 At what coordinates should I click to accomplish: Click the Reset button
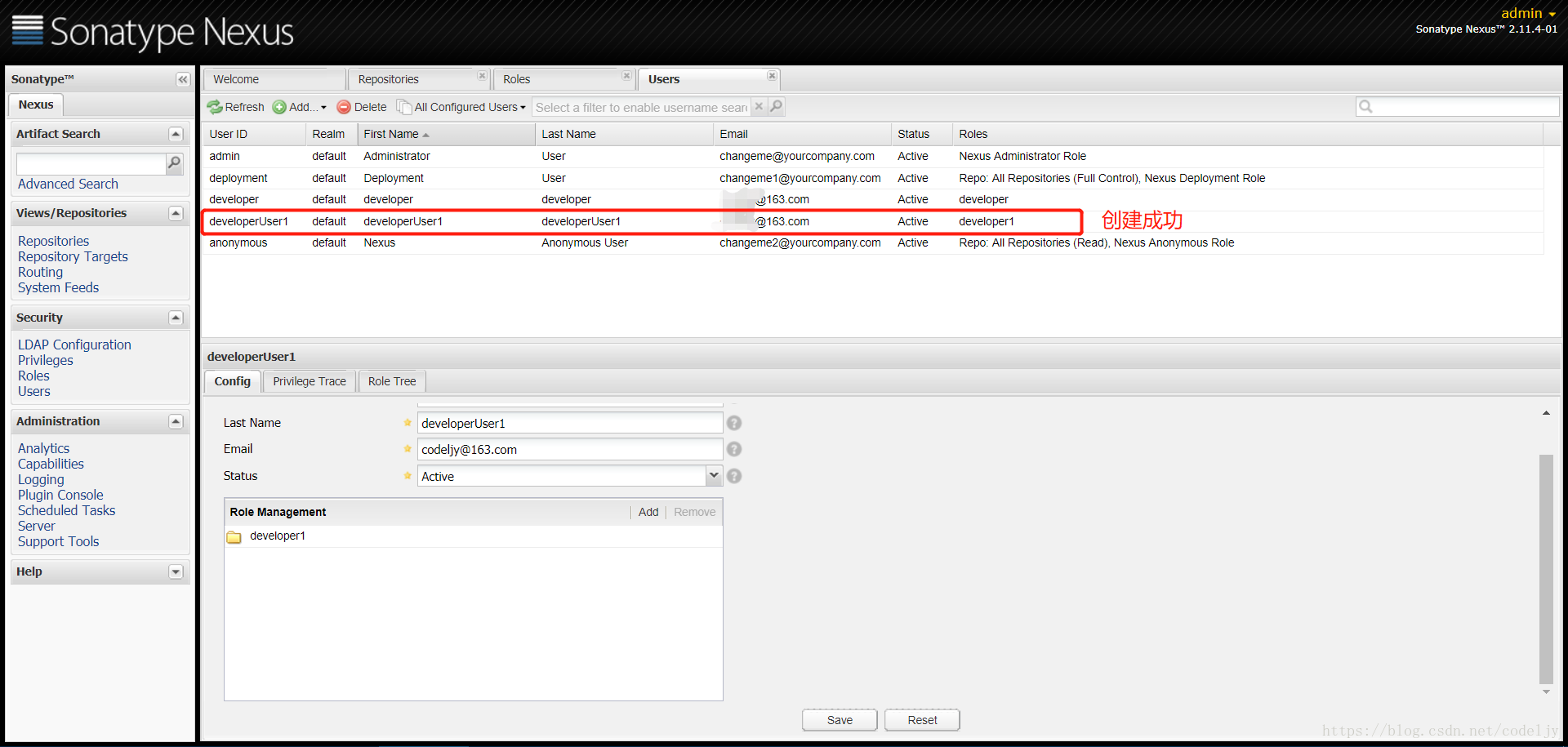point(922,720)
